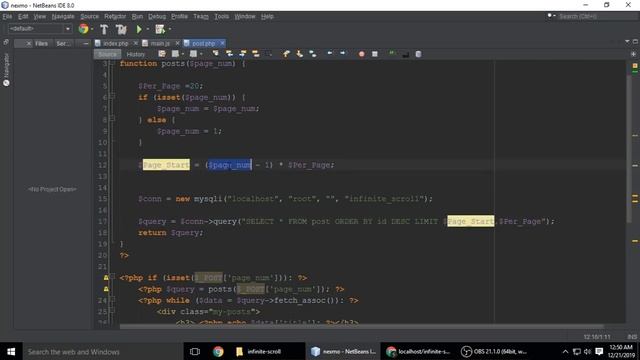This screenshot has height=360, width=640.
Task: Click the Previous Bookmark icon
Action: click(x=286, y=54)
